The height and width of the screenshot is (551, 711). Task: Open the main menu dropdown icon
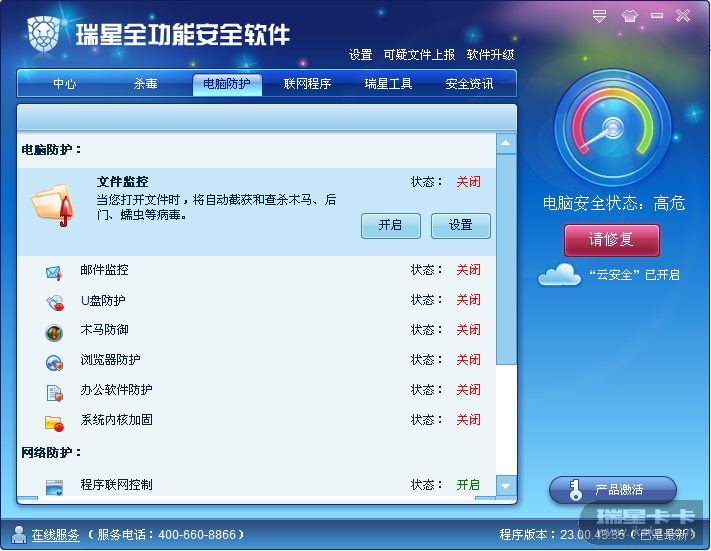pos(599,16)
